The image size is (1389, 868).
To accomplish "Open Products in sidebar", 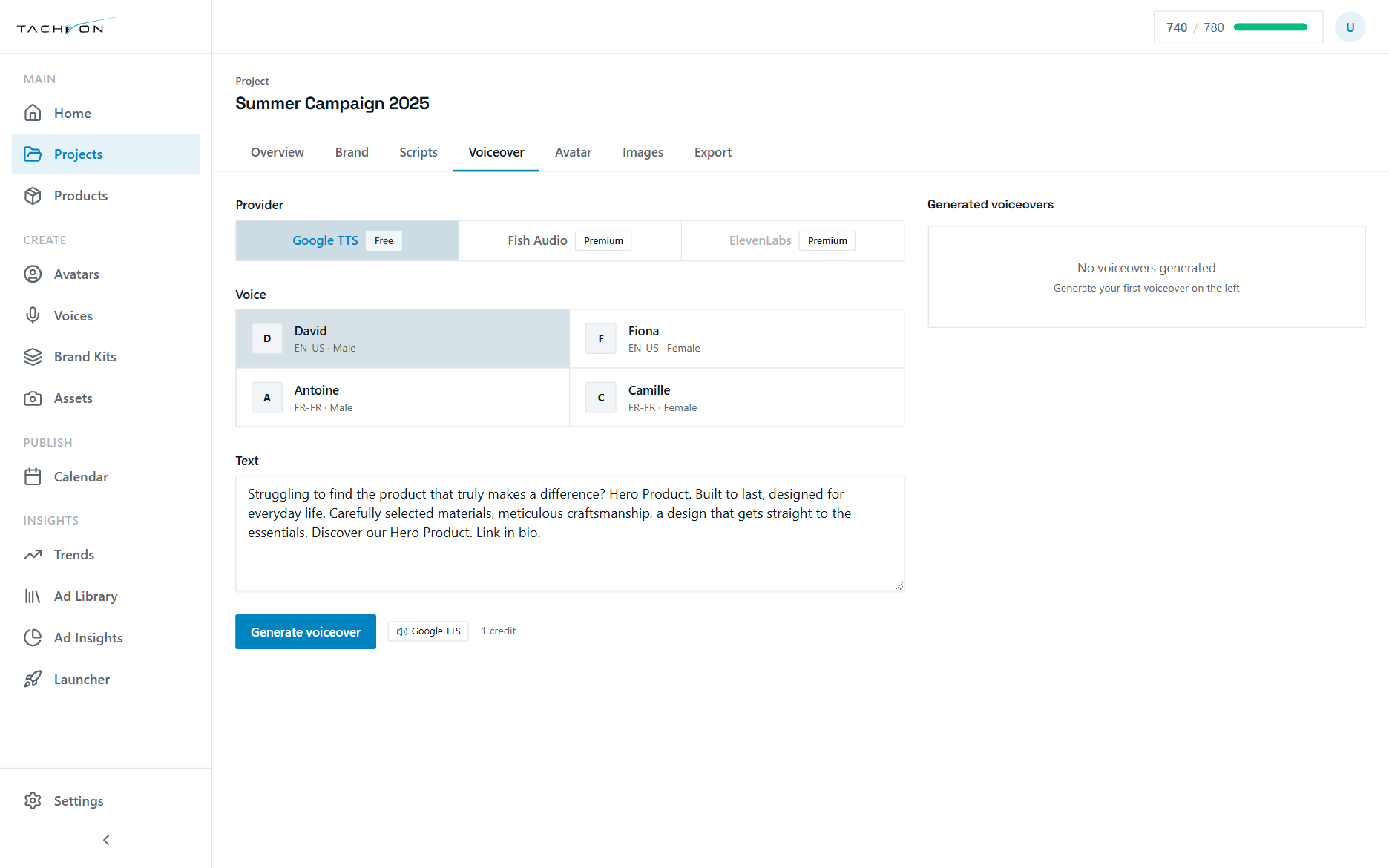I will (105, 195).
